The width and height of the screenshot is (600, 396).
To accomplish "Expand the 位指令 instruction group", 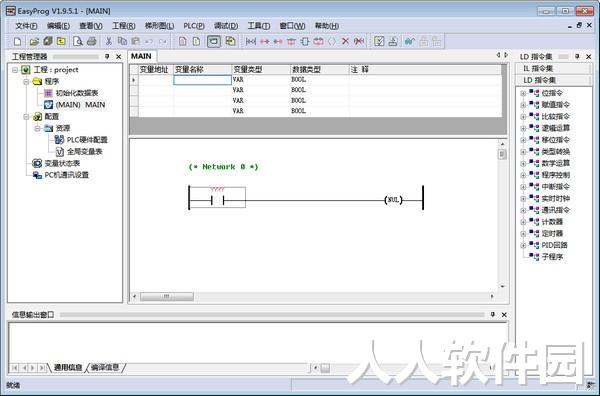I will (523, 93).
